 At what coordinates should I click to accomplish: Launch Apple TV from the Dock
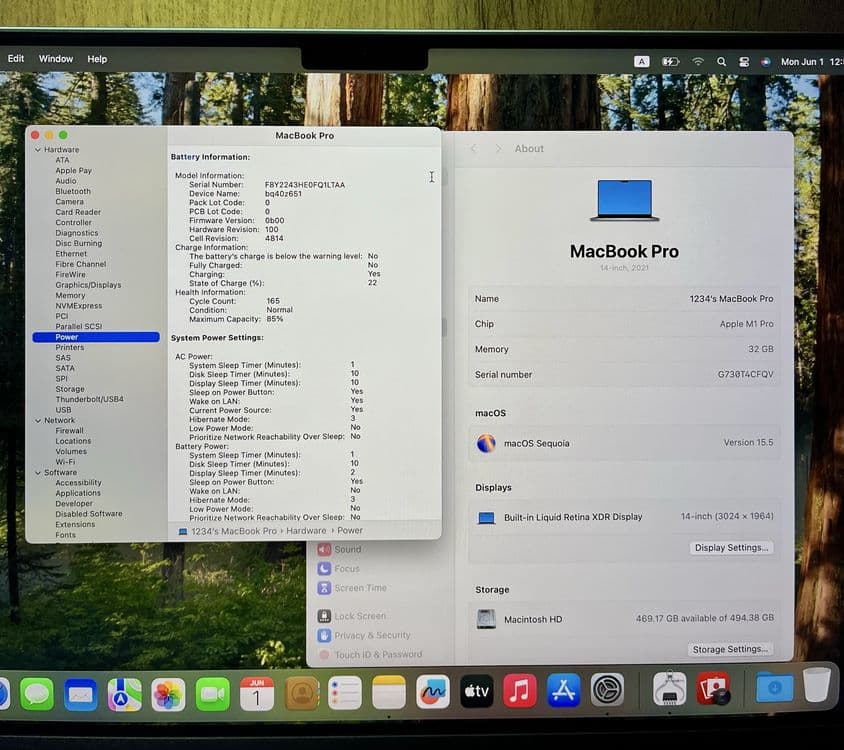[476, 691]
